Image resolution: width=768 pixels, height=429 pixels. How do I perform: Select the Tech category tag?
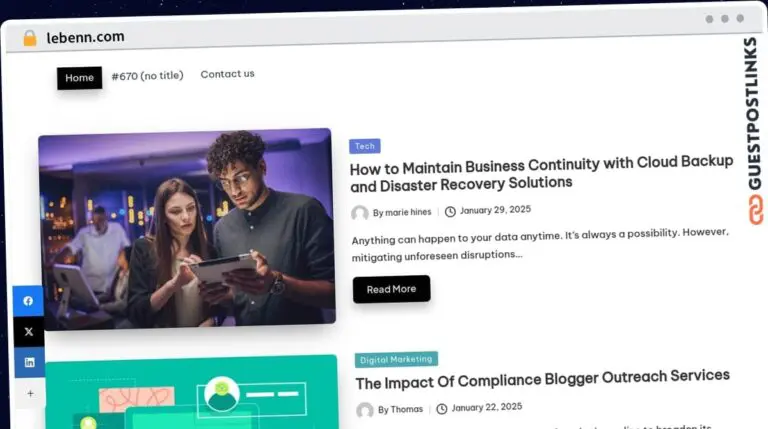point(365,146)
